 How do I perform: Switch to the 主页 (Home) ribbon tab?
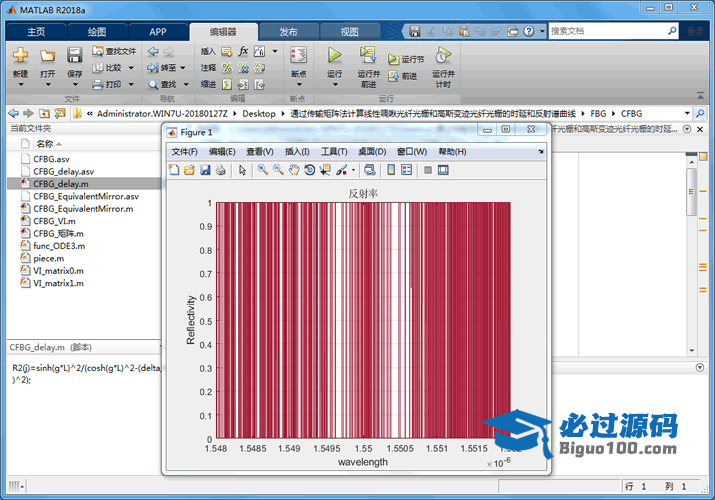click(36, 32)
